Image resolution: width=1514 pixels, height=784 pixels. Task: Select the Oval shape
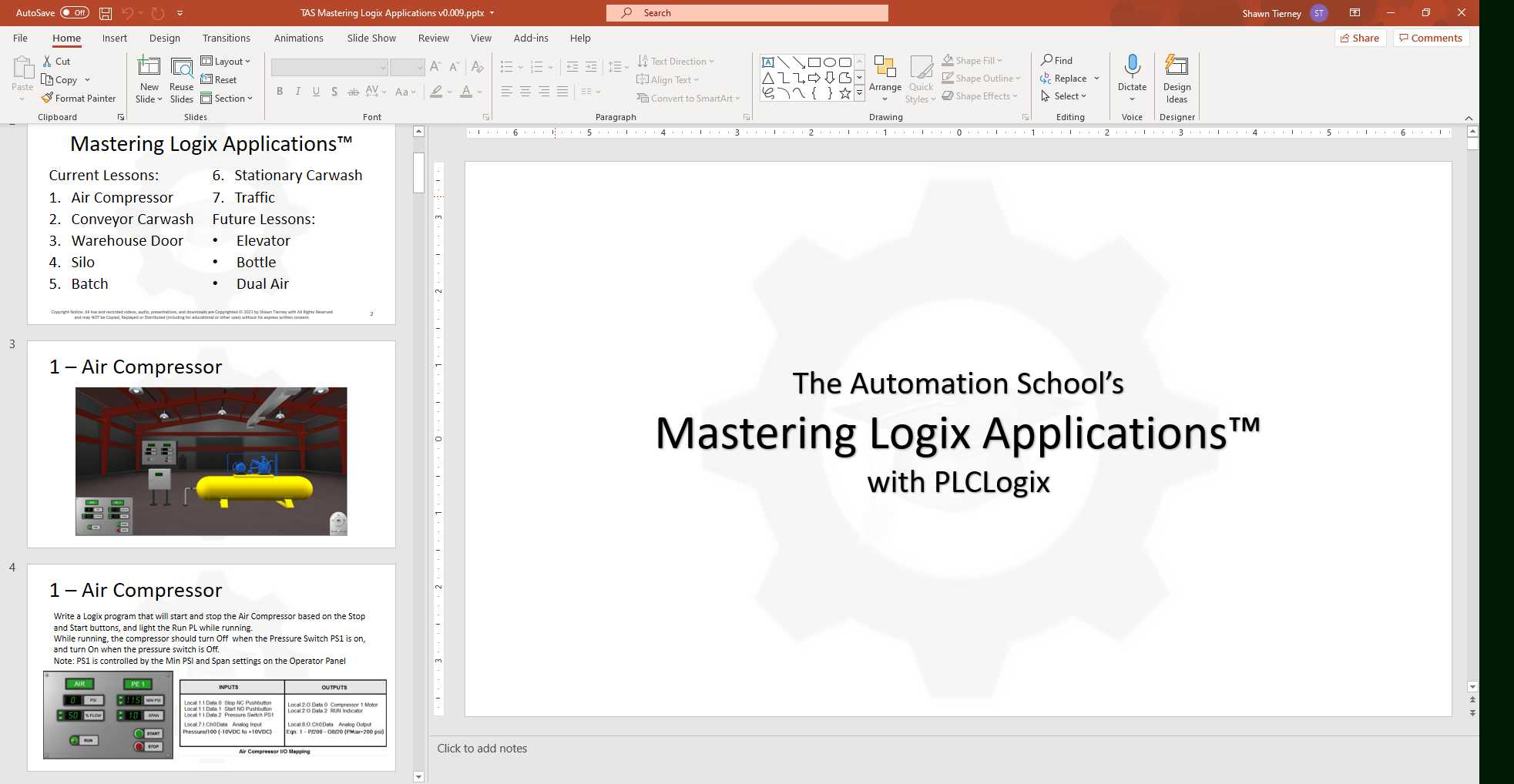tap(830, 62)
